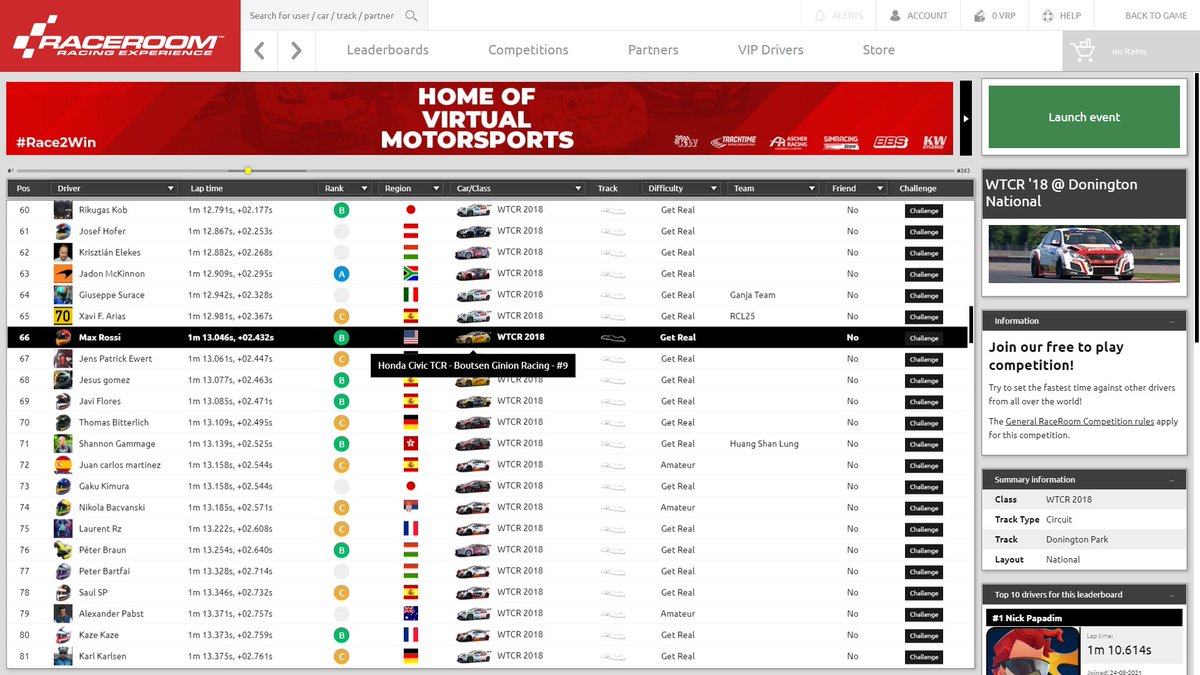Open Help in the top bar
The width and height of the screenshot is (1200, 675).
pyautogui.click(x=1061, y=15)
